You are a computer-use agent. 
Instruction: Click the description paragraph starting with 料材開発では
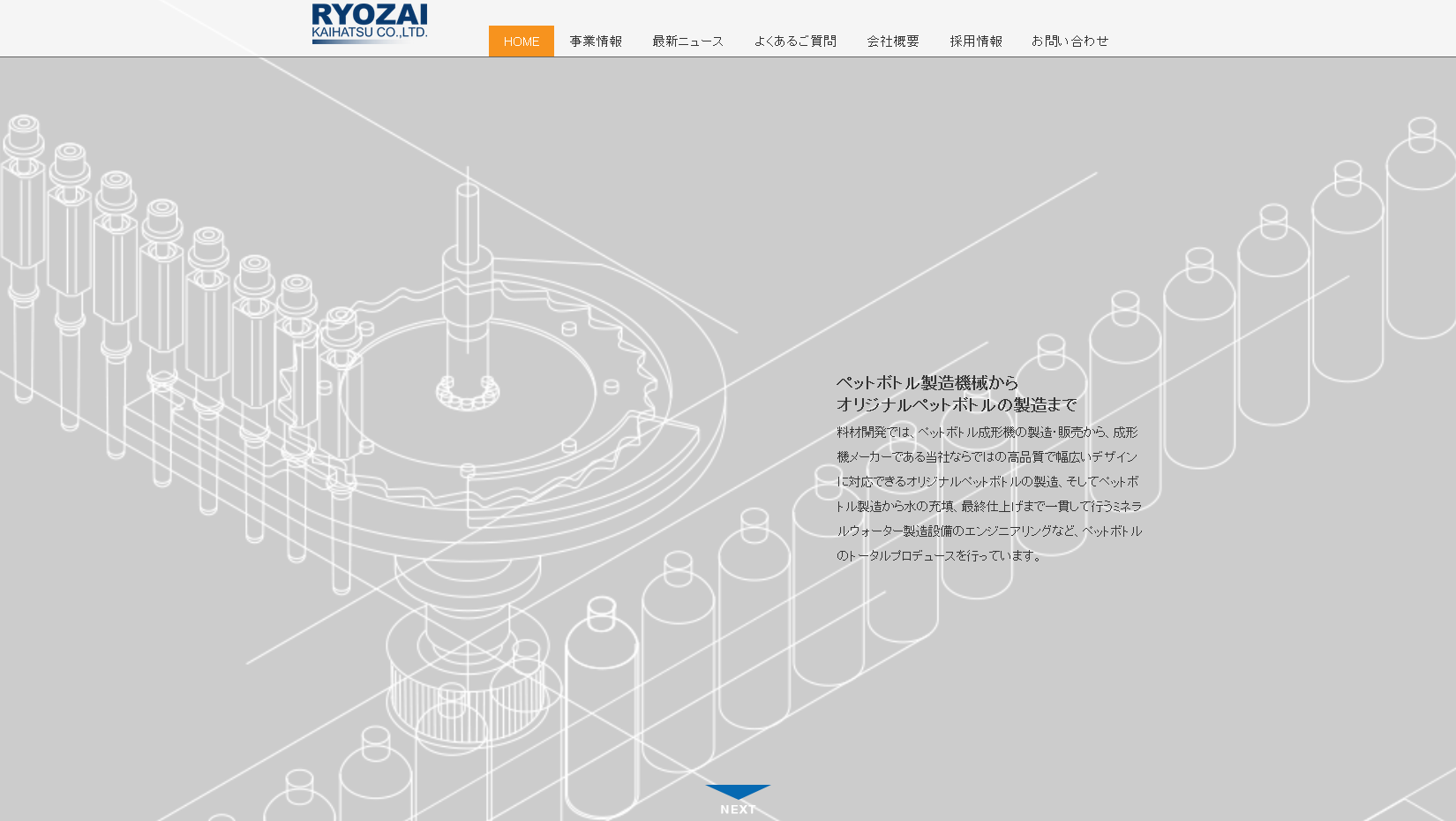(988, 494)
